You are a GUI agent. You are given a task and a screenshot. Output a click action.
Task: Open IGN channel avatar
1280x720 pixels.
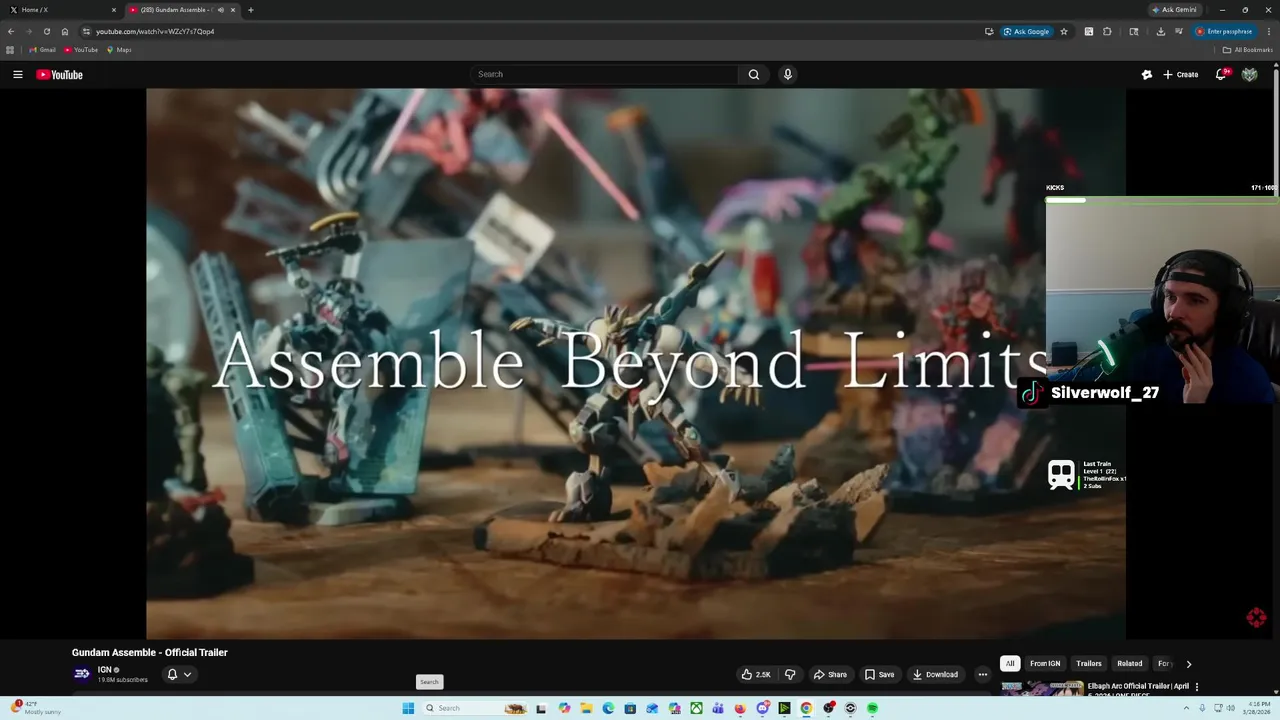tap(82, 674)
